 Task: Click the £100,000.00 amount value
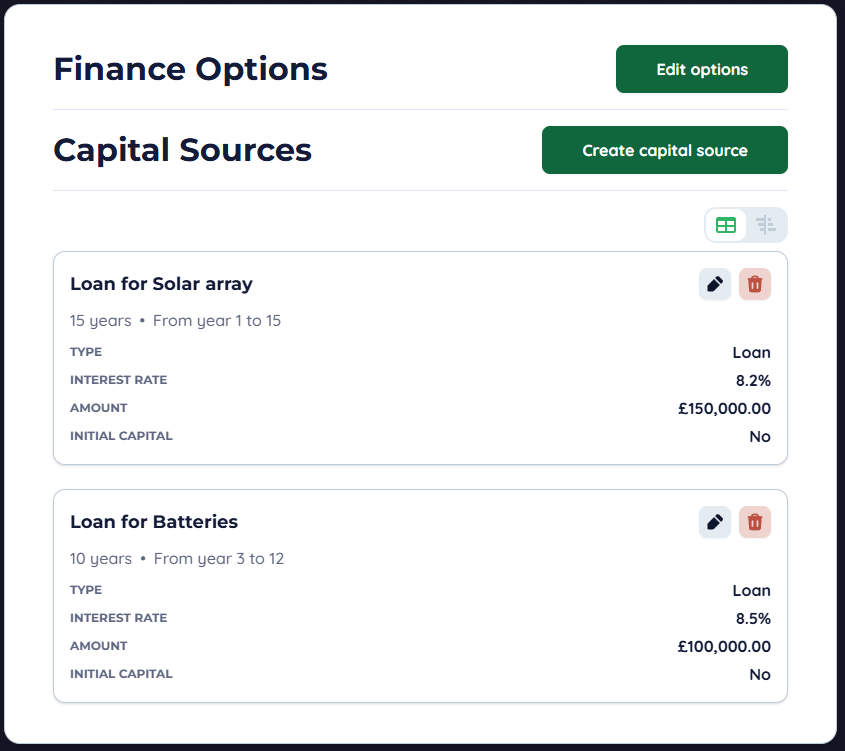click(724, 646)
